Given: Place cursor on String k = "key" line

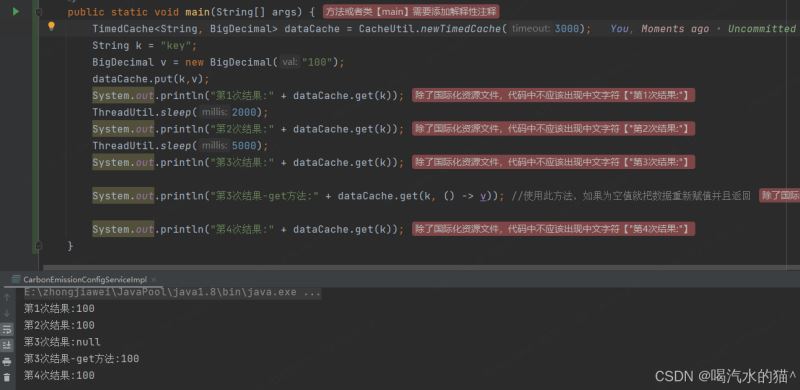Looking at the screenshot, I should click(144, 45).
